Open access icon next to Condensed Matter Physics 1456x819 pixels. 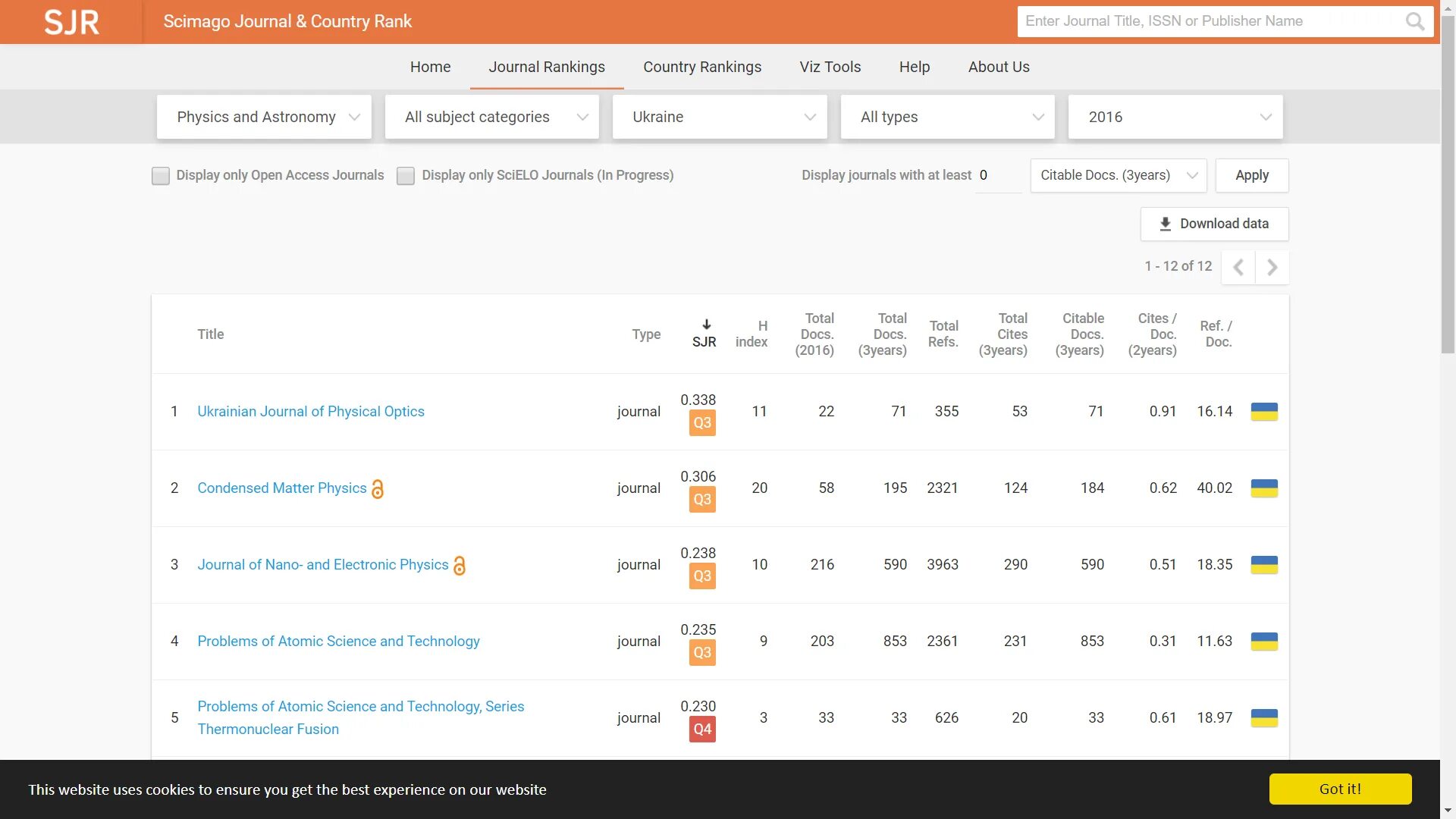[378, 489]
